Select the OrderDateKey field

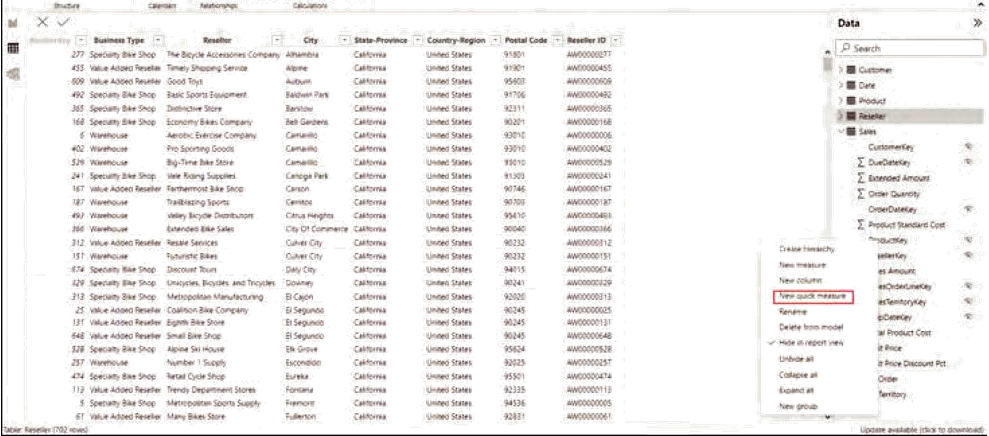coord(892,209)
